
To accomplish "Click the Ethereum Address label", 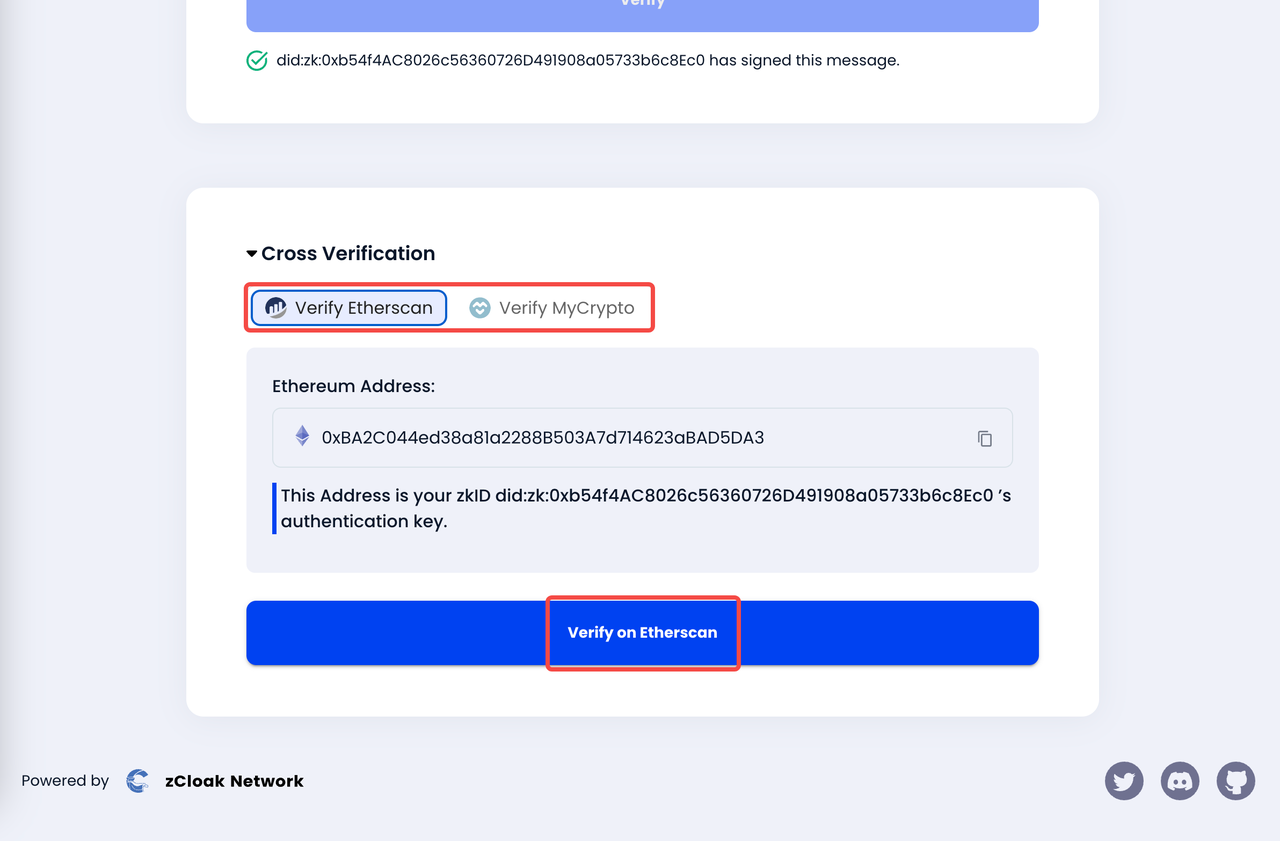I will pyautogui.click(x=353, y=386).
